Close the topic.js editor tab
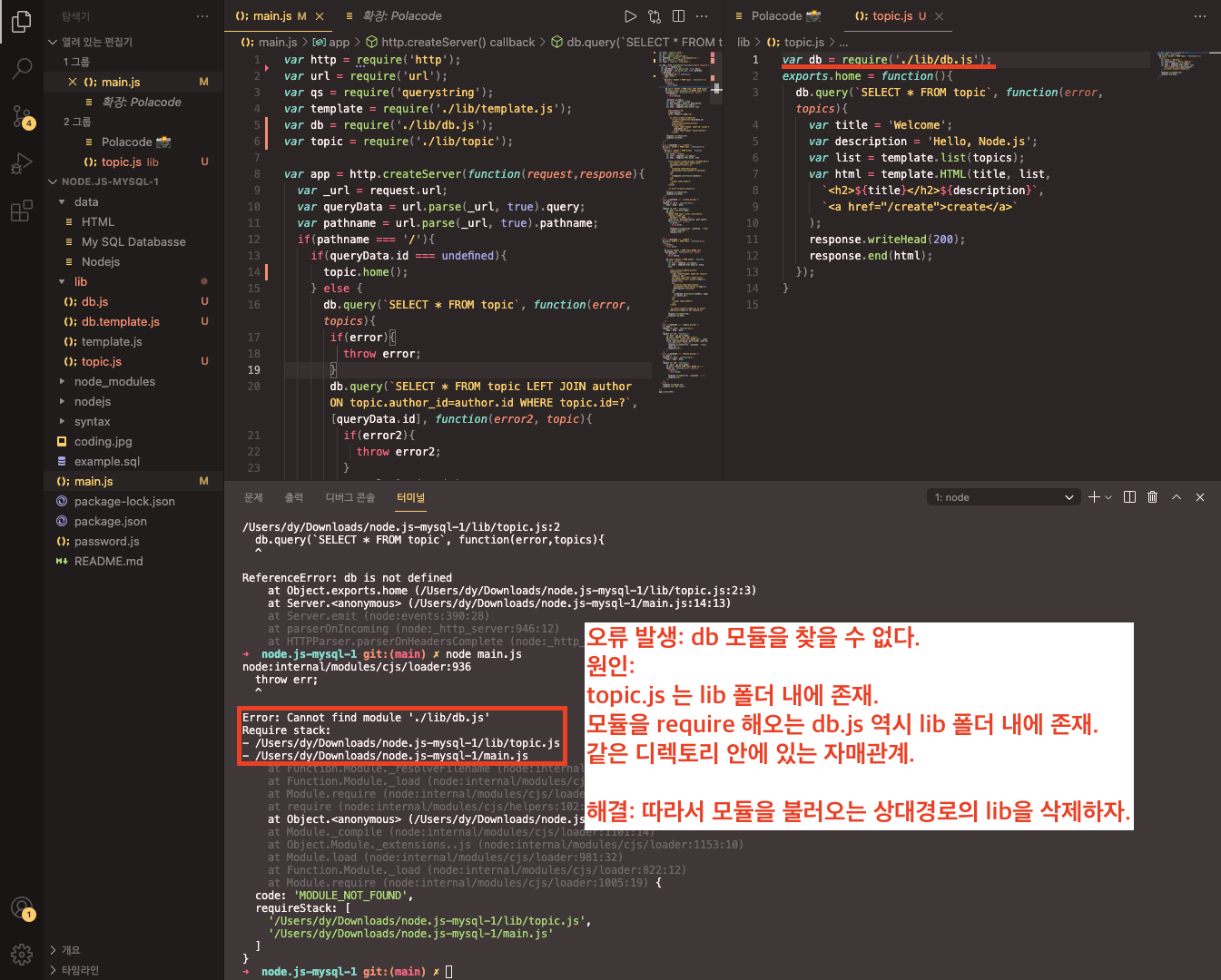Viewport: 1221px width, 980px height. click(x=939, y=16)
